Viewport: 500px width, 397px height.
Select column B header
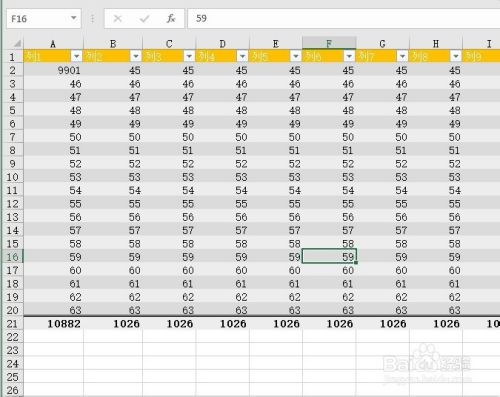113,44
